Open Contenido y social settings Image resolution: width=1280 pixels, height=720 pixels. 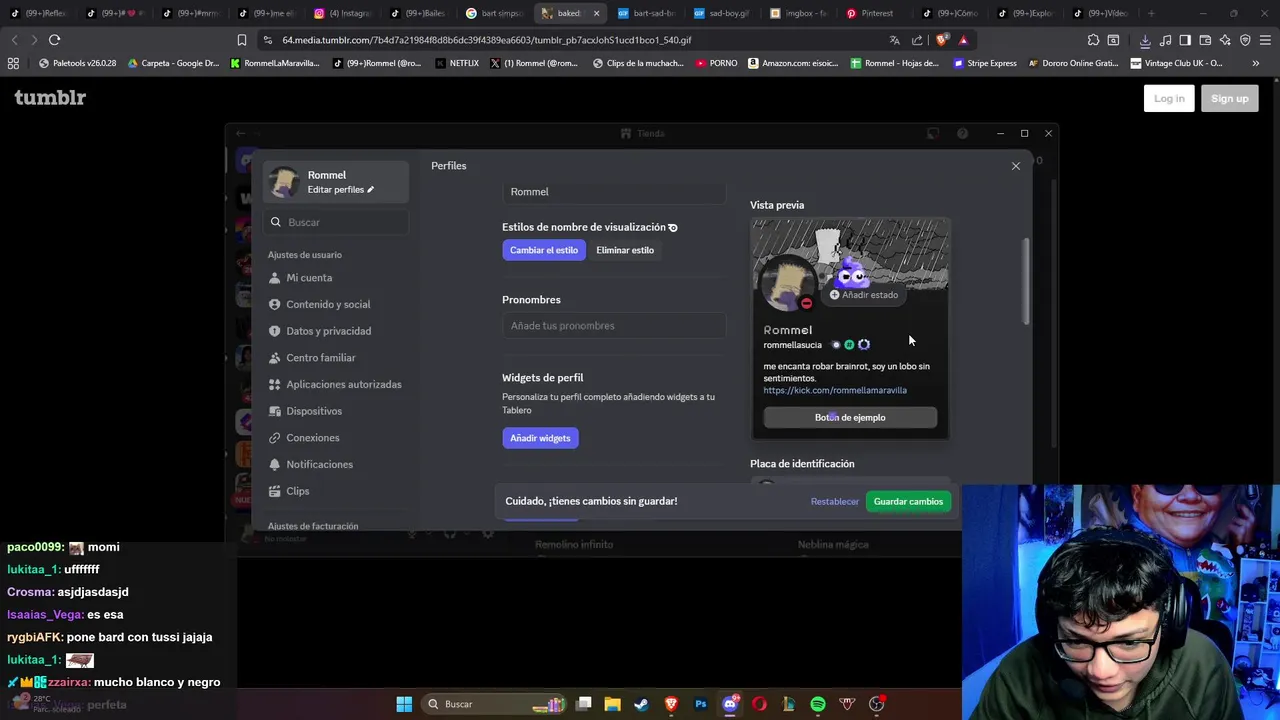(x=328, y=304)
